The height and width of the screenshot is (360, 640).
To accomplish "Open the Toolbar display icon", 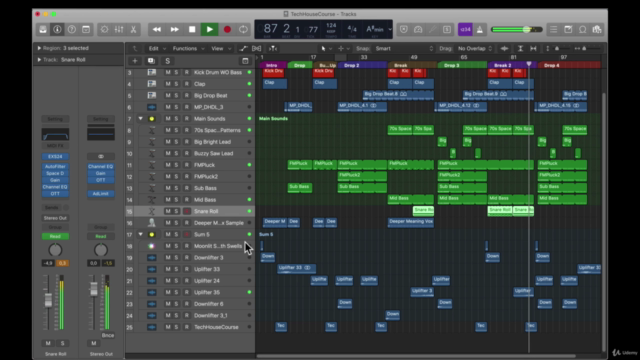I will (x=86, y=29).
